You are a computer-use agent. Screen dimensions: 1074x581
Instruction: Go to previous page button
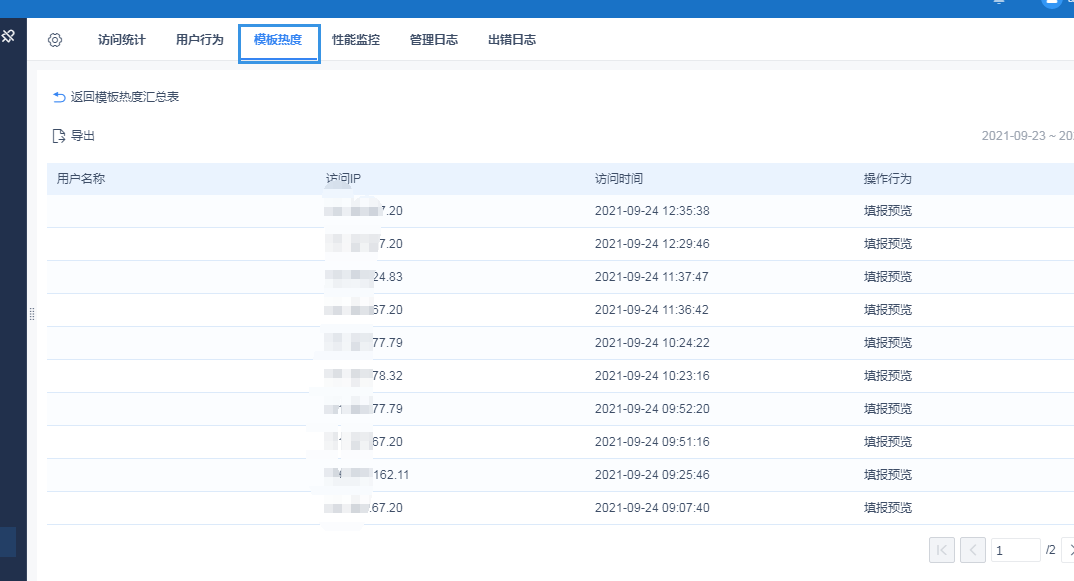point(973,550)
